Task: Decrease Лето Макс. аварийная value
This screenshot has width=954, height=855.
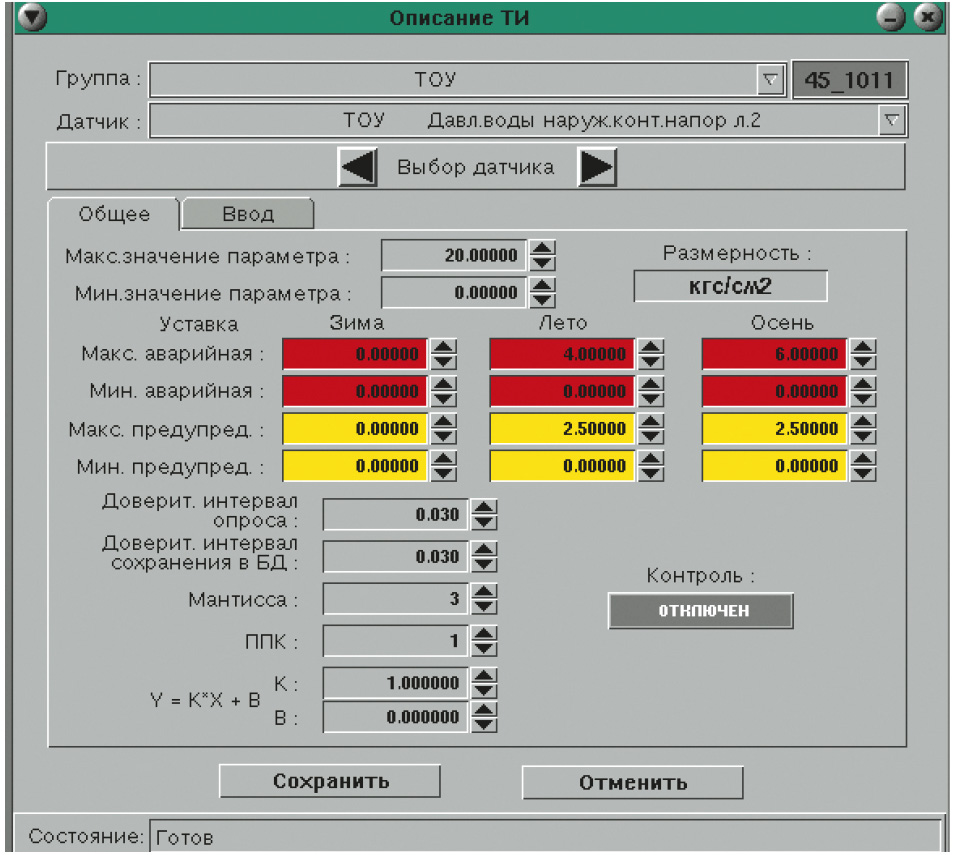Action: pos(651,362)
